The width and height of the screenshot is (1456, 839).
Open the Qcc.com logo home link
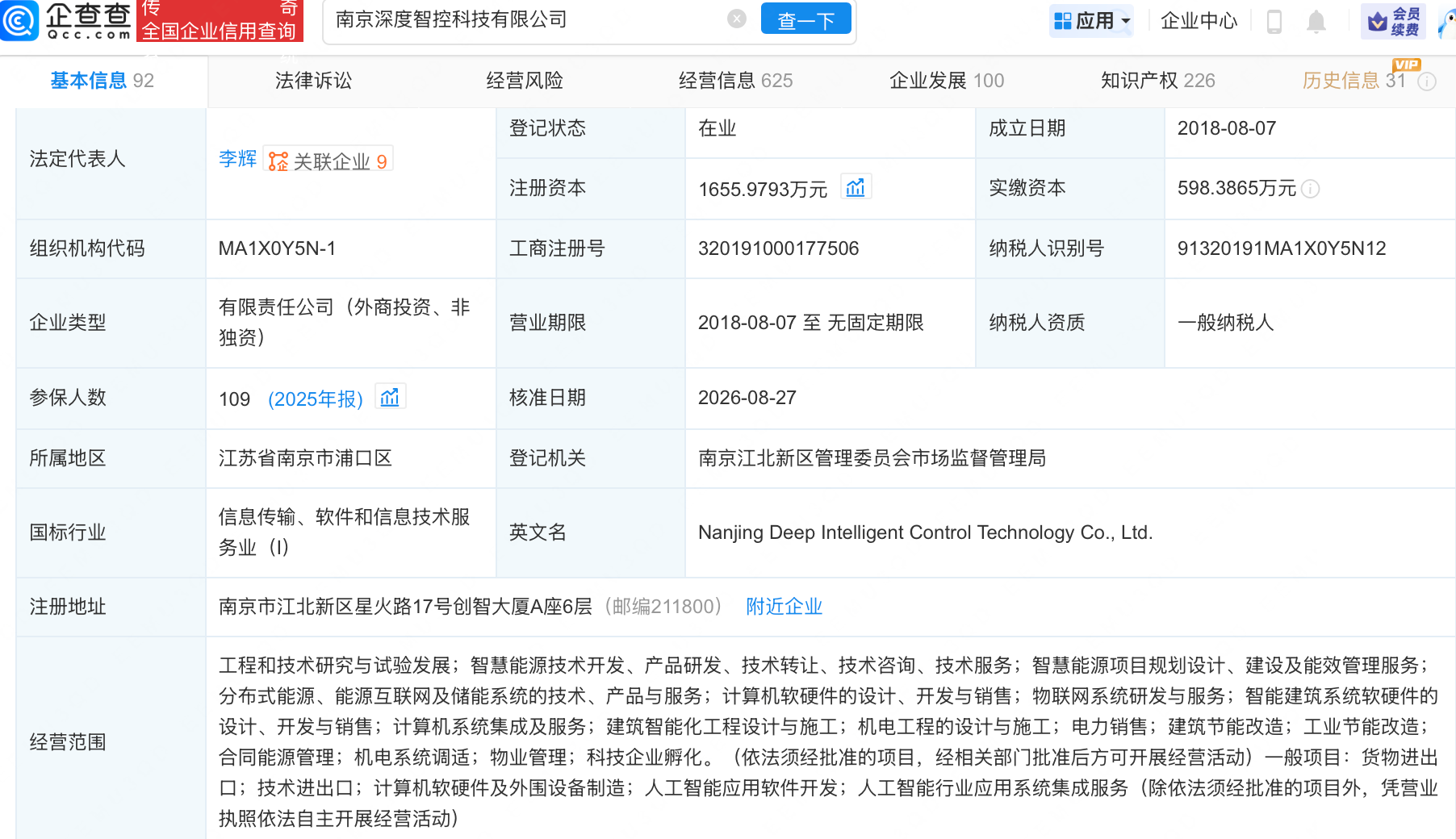coord(66,20)
